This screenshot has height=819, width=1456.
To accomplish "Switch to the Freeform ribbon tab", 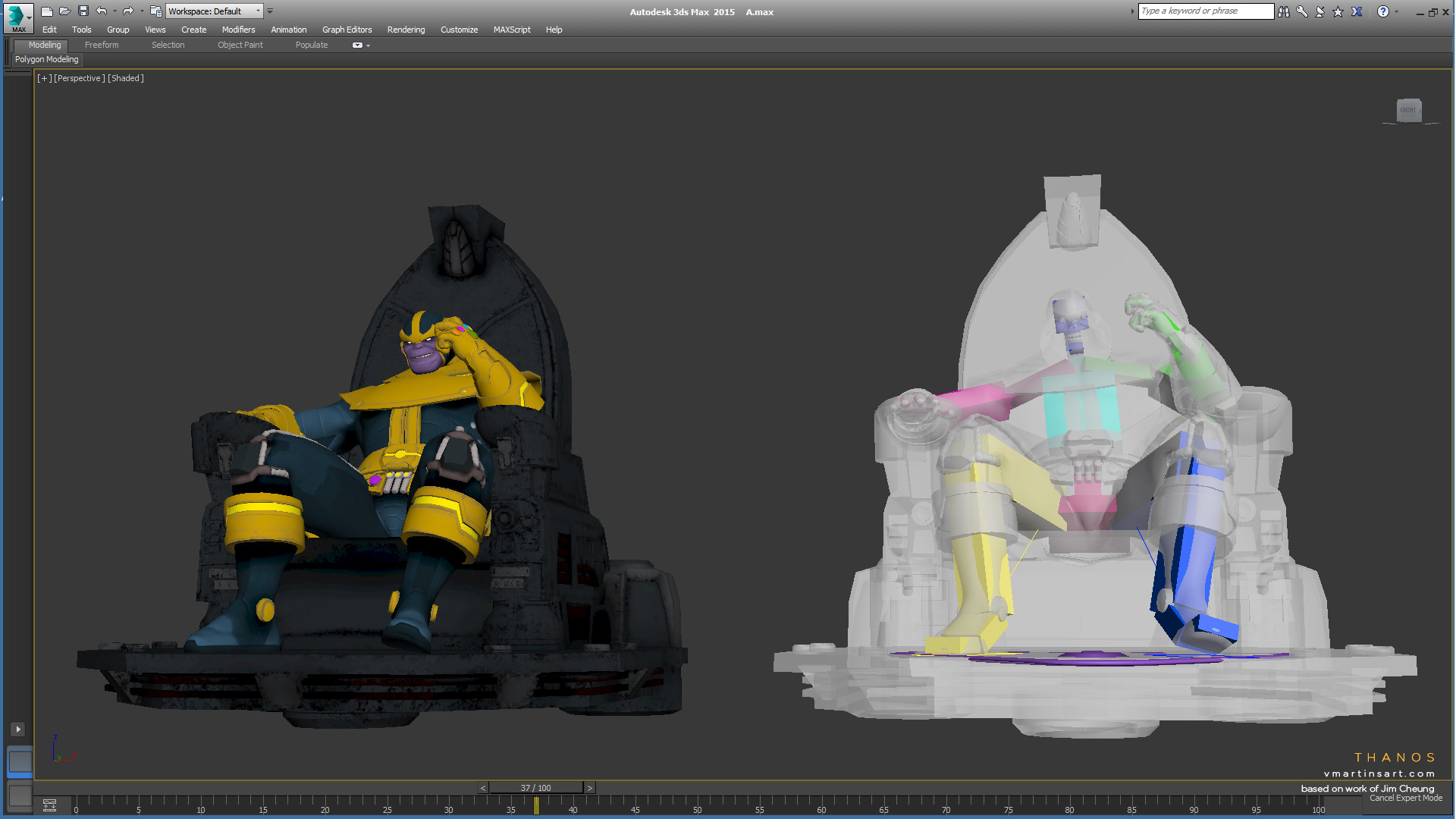I will tap(102, 45).
